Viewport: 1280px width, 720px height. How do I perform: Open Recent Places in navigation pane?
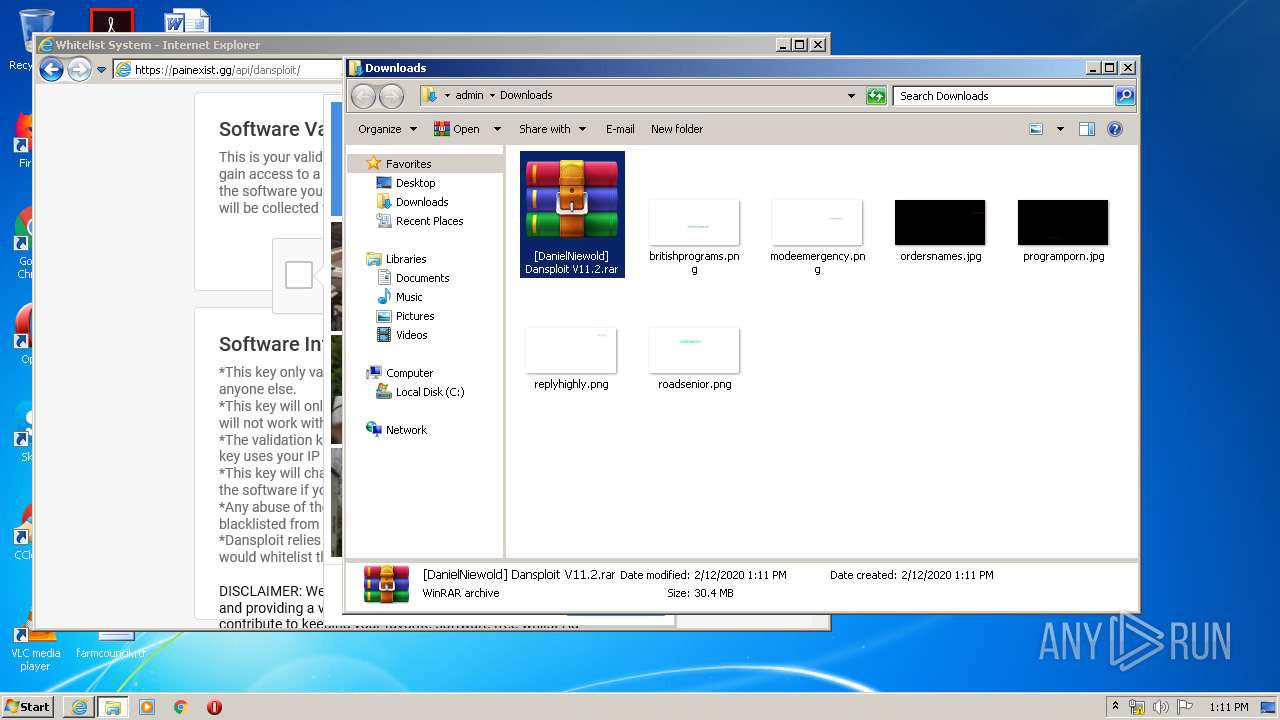[x=429, y=221]
